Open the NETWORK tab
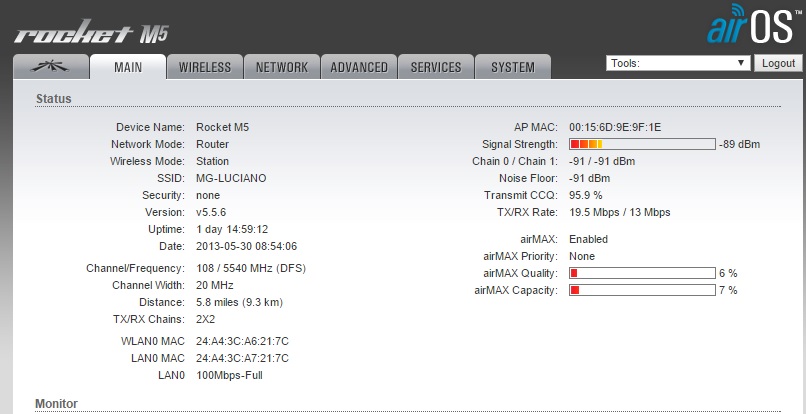 [282, 67]
